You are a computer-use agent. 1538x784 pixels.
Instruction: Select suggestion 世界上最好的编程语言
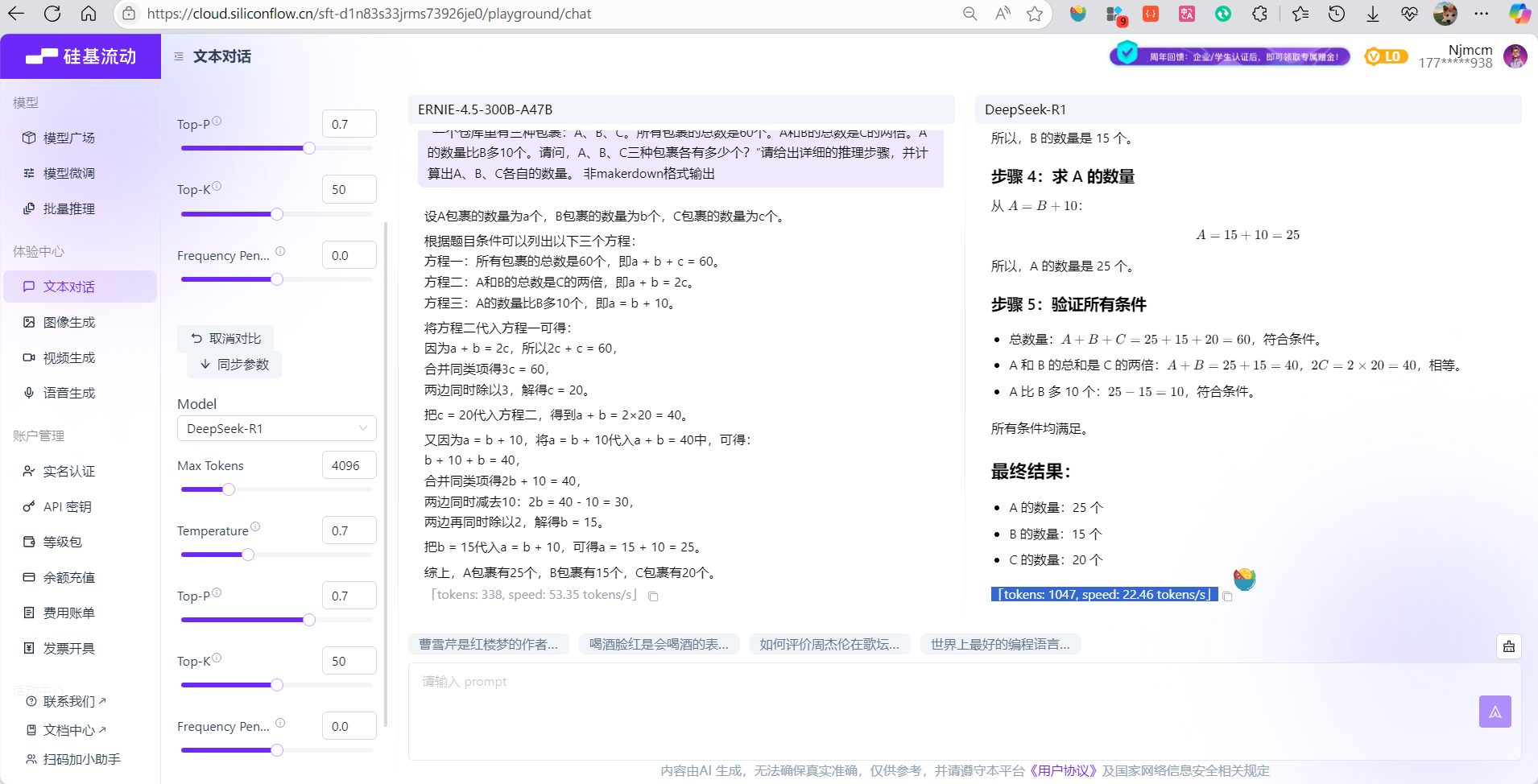[x=1001, y=644]
